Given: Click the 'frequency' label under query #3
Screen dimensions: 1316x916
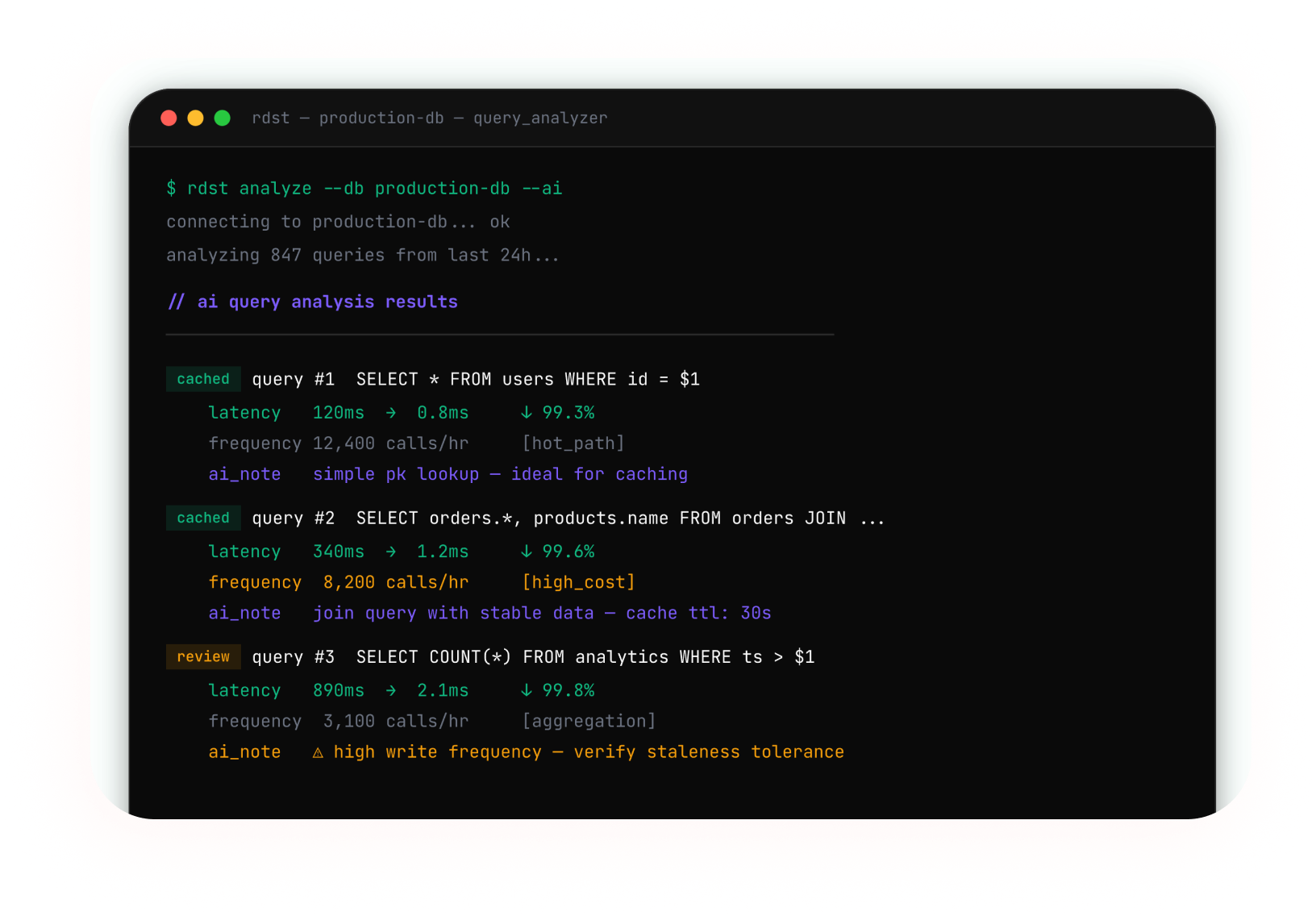Looking at the screenshot, I should pos(255,721).
